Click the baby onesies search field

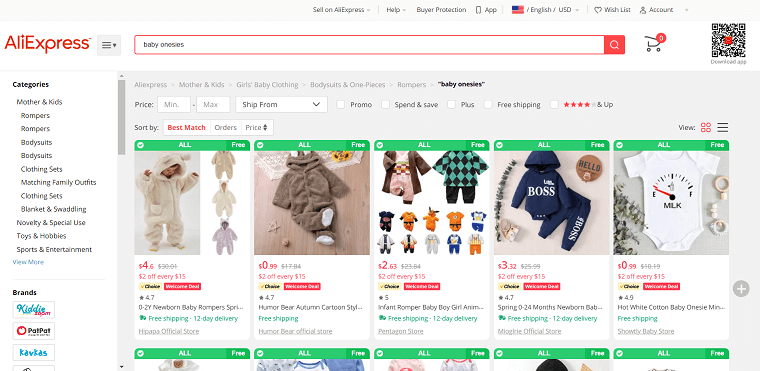(x=369, y=45)
